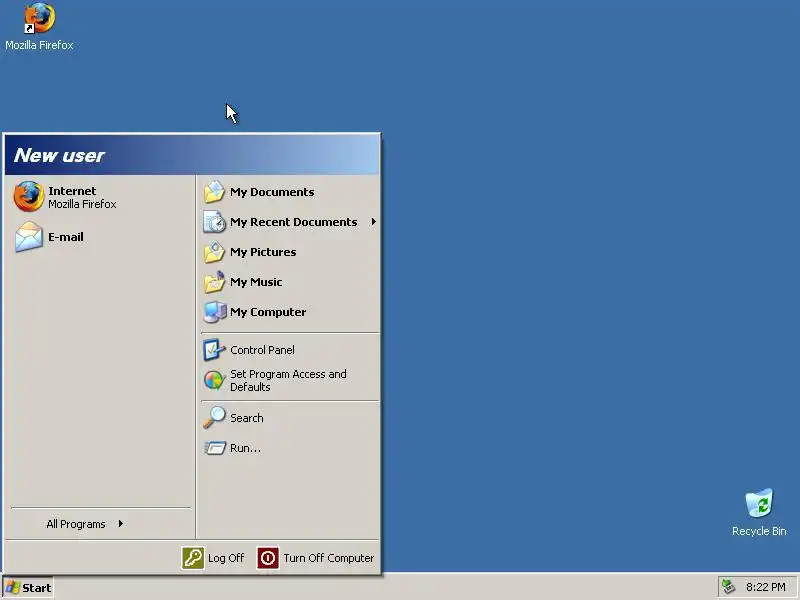Click the envelope E-mail icon
800x600 pixels.
pos(29,237)
